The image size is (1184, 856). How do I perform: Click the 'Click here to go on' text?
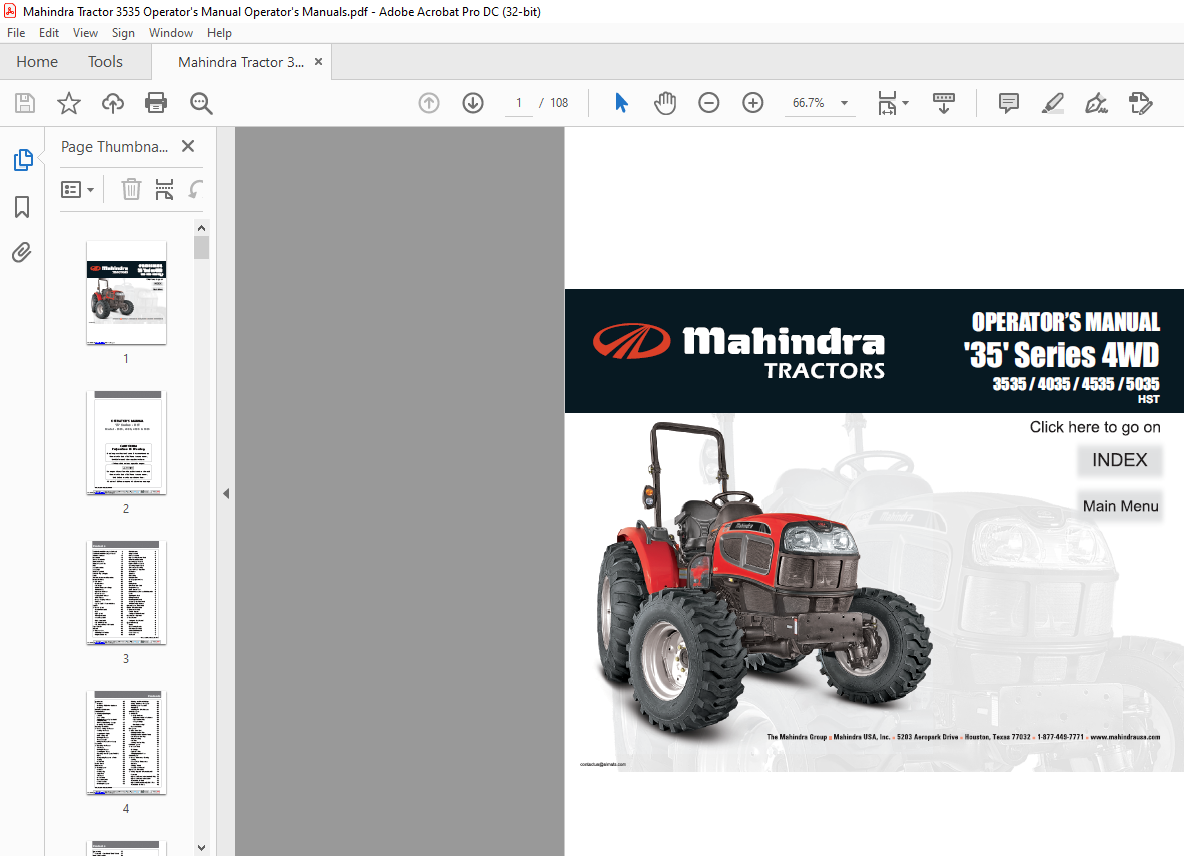click(1095, 427)
